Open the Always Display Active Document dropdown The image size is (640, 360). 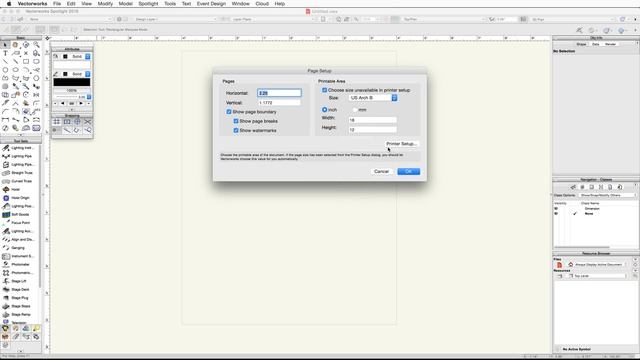click(600, 264)
